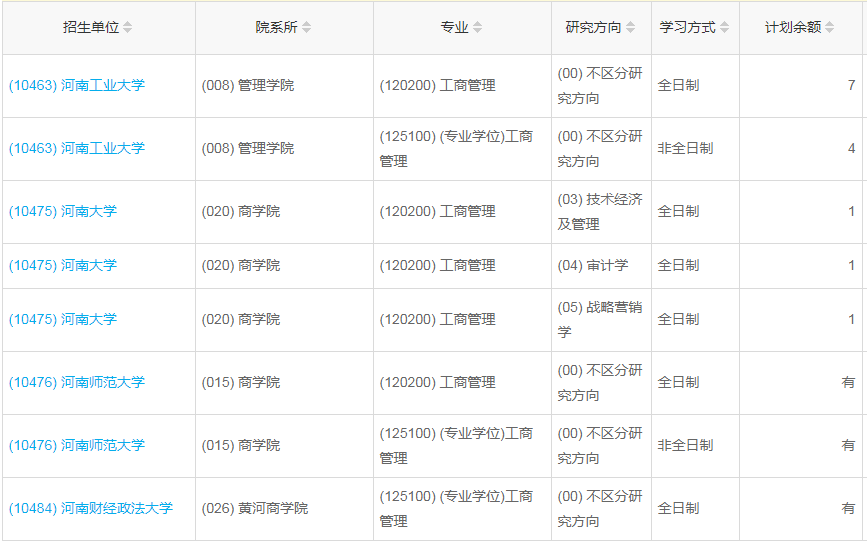Click 河南师范大学 link in the 非全日制 row
This screenshot has height=542, width=867.
(x=77, y=446)
